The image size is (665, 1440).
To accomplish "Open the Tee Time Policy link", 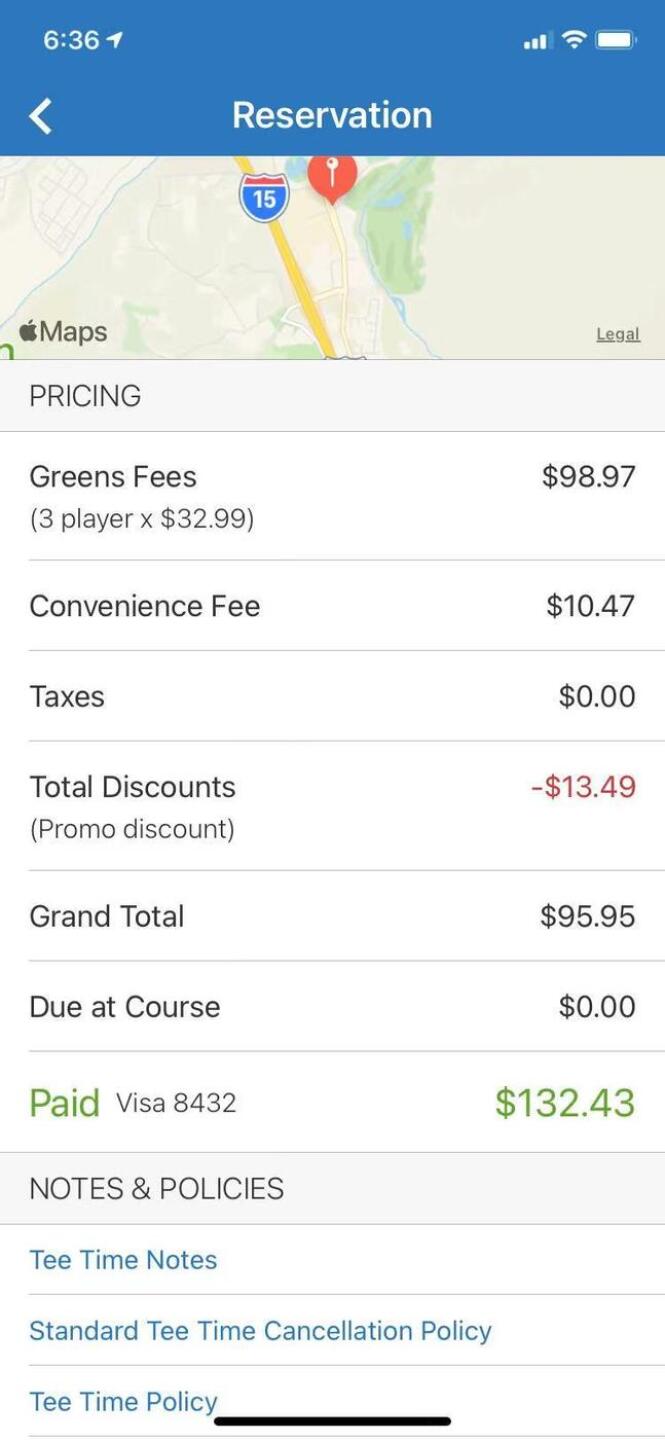I will (x=123, y=1401).
